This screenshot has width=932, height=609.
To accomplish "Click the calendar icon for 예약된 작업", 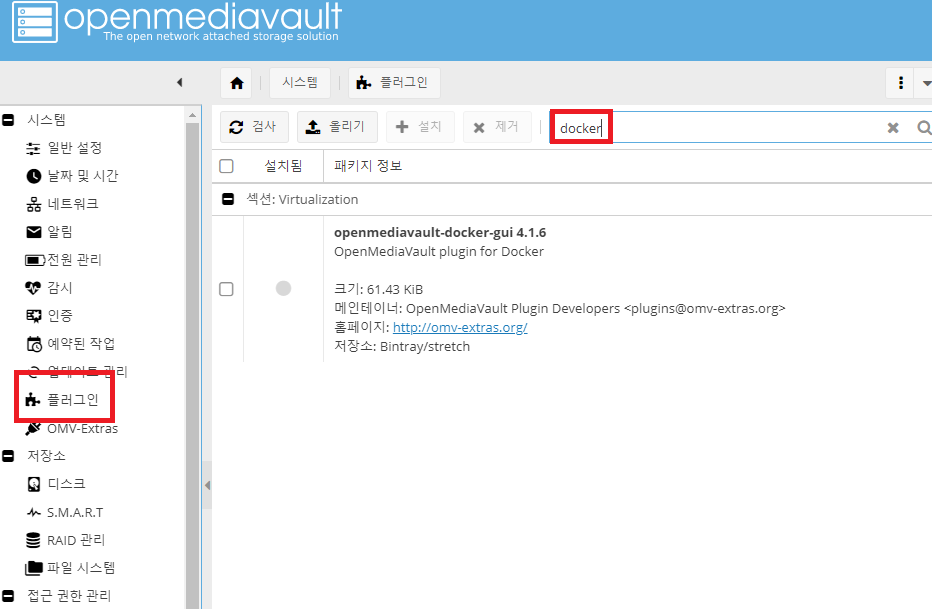I will point(34,344).
